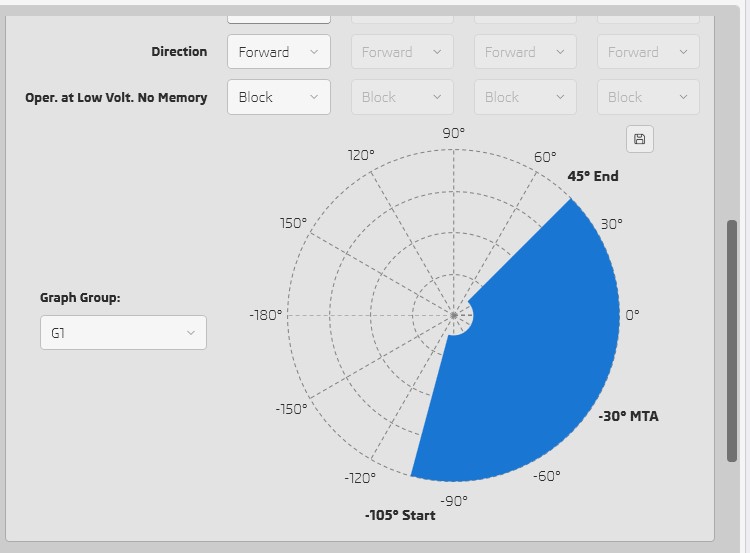Image resolution: width=750 pixels, height=553 pixels.
Task: Open the active Direction Forward dropdown
Action: tap(279, 52)
